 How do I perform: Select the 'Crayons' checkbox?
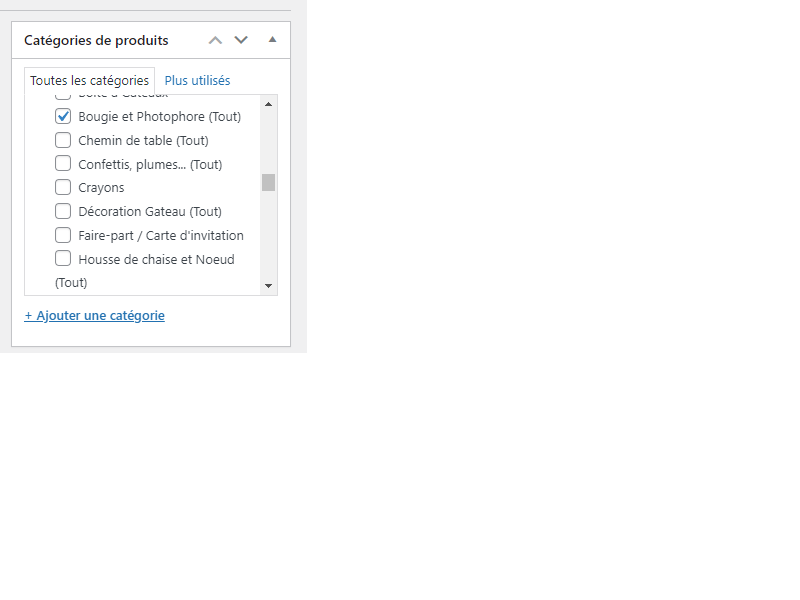[64, 187]
